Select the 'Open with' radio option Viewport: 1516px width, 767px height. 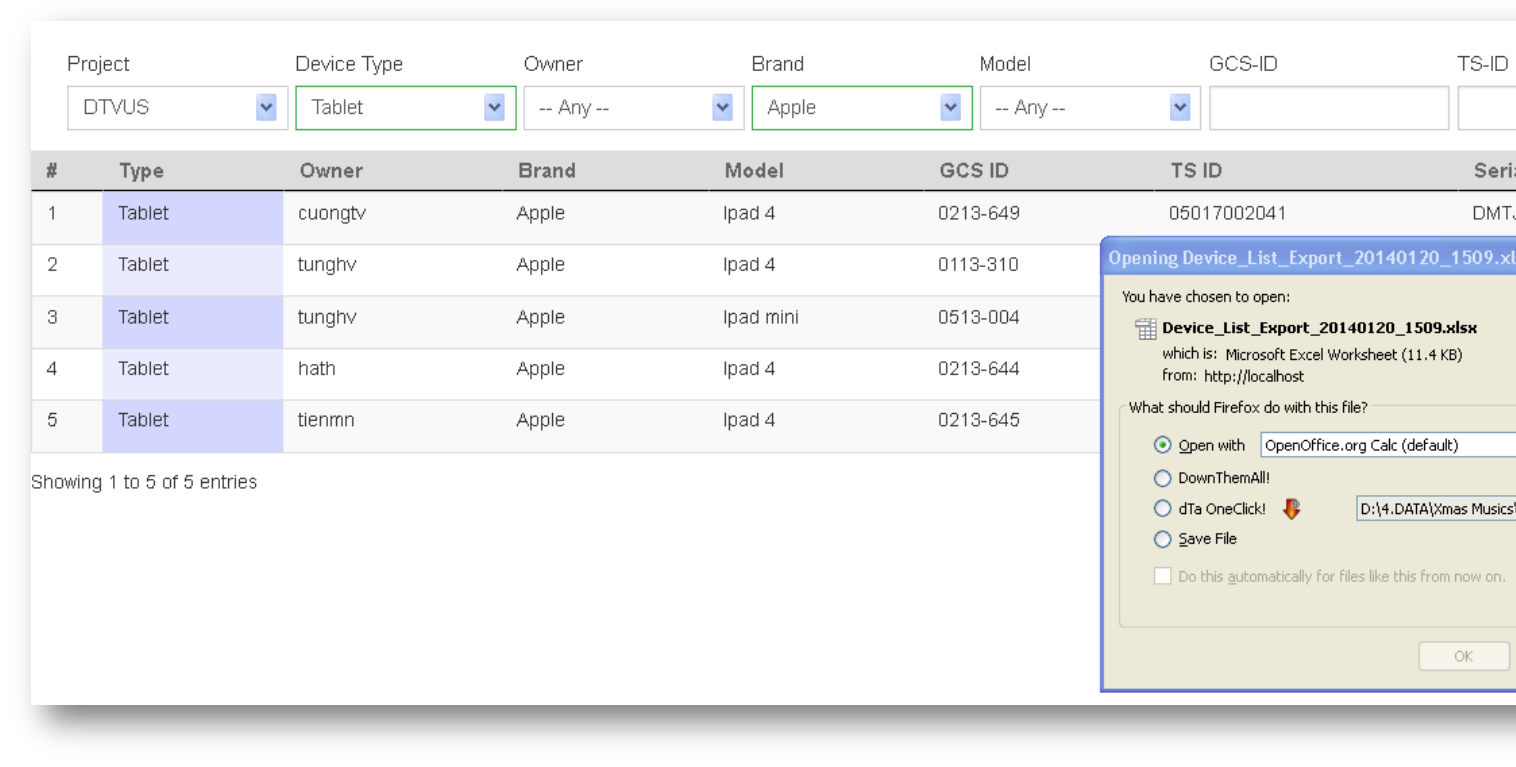[x=1162, y=445]
